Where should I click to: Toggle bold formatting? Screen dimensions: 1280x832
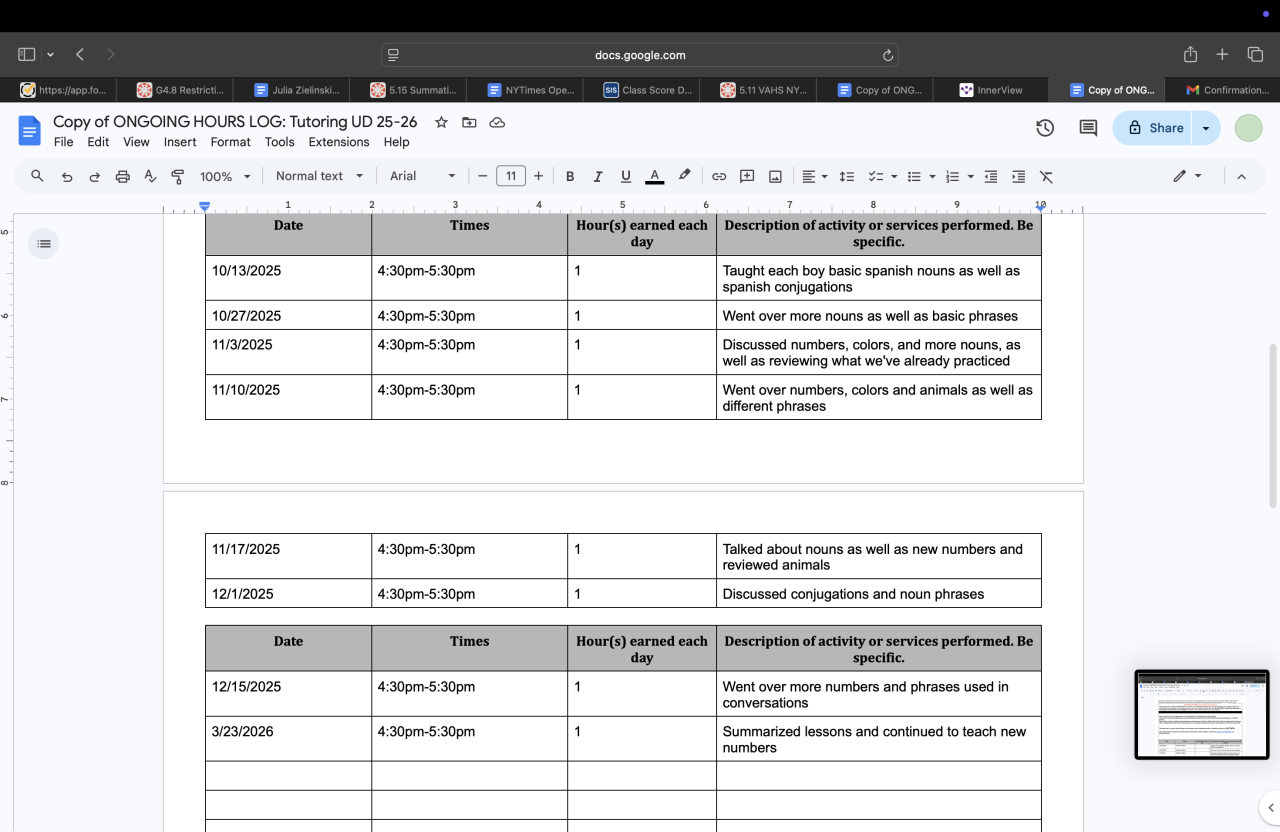pyautogui.click(x=570, y=176)
